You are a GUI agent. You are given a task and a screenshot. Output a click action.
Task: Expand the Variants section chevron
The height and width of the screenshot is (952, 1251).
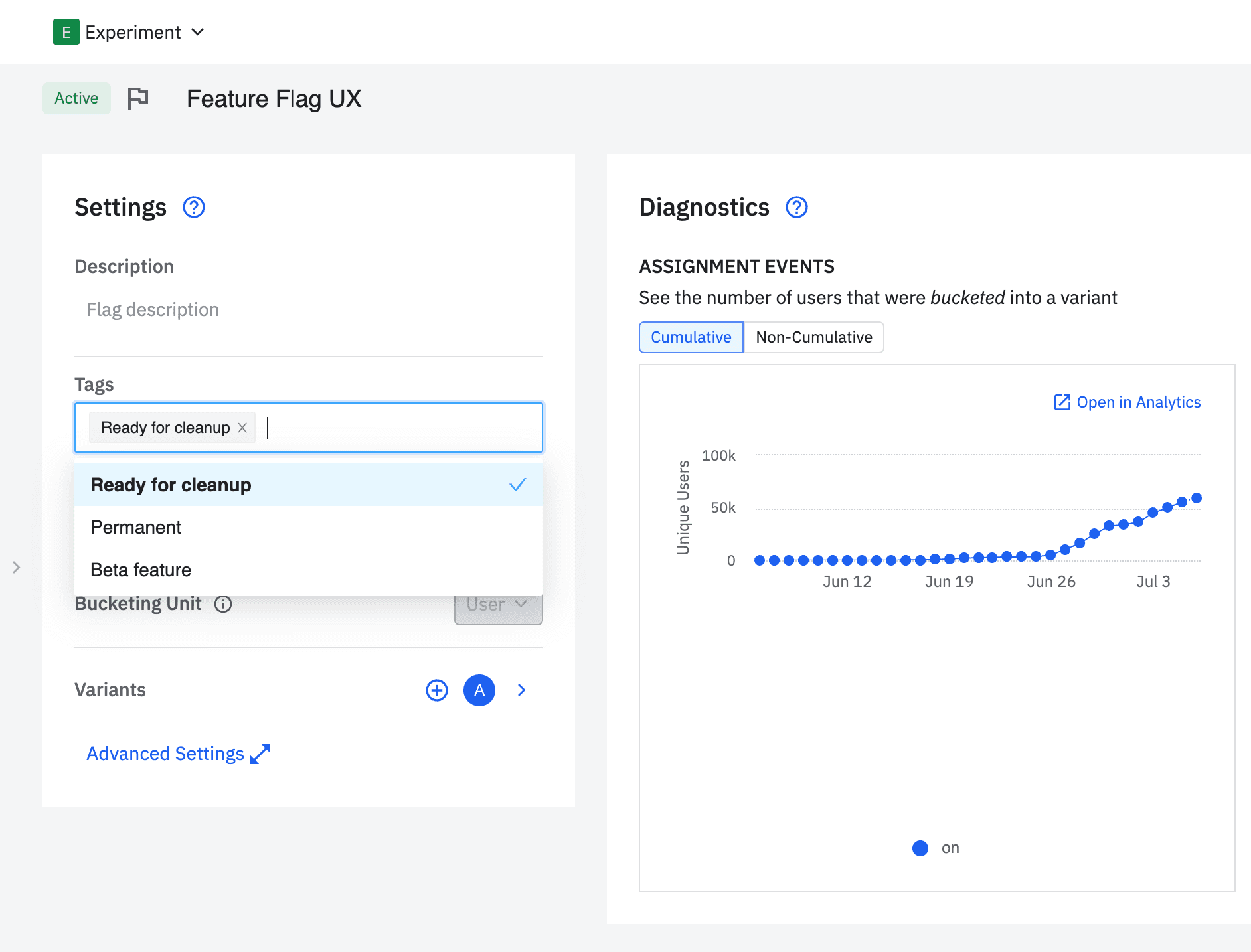(x=521, y=690)
